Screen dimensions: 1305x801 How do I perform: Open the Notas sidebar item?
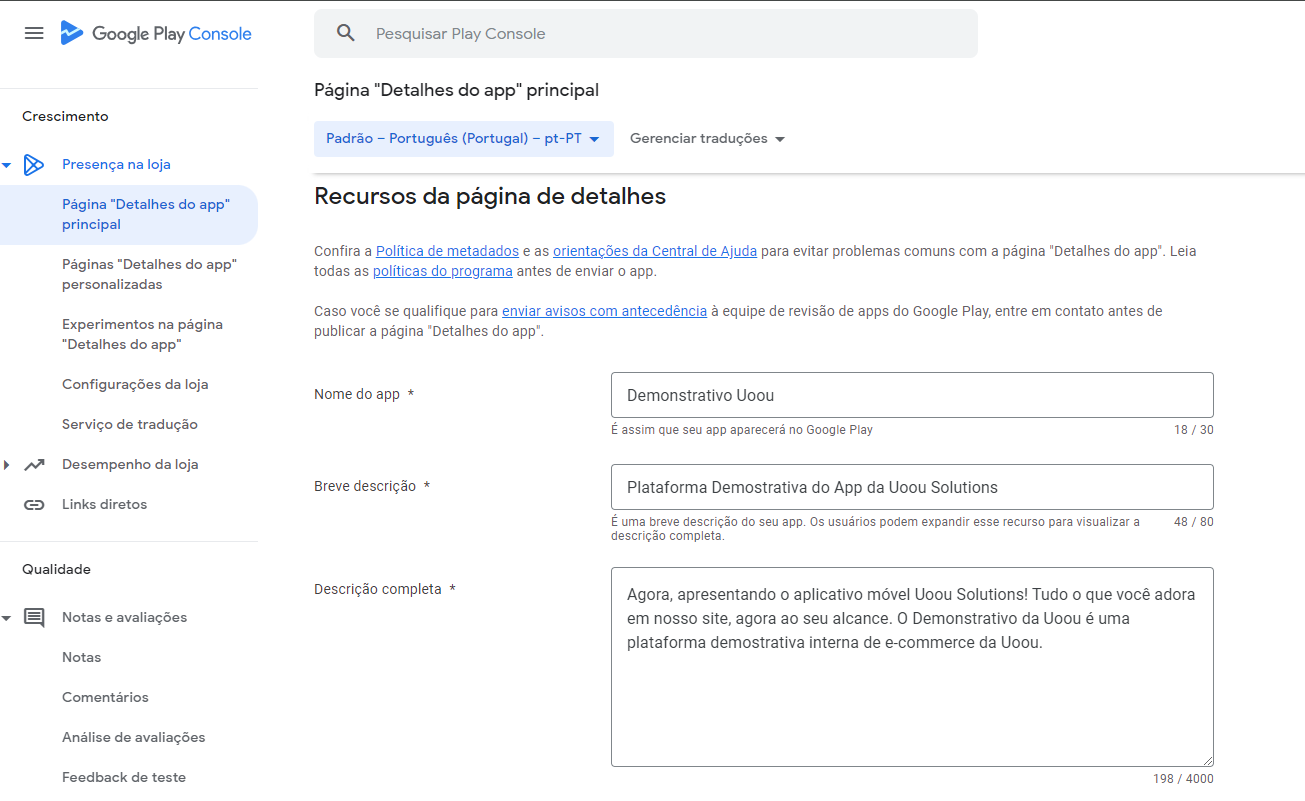click(x=81, y=658)
